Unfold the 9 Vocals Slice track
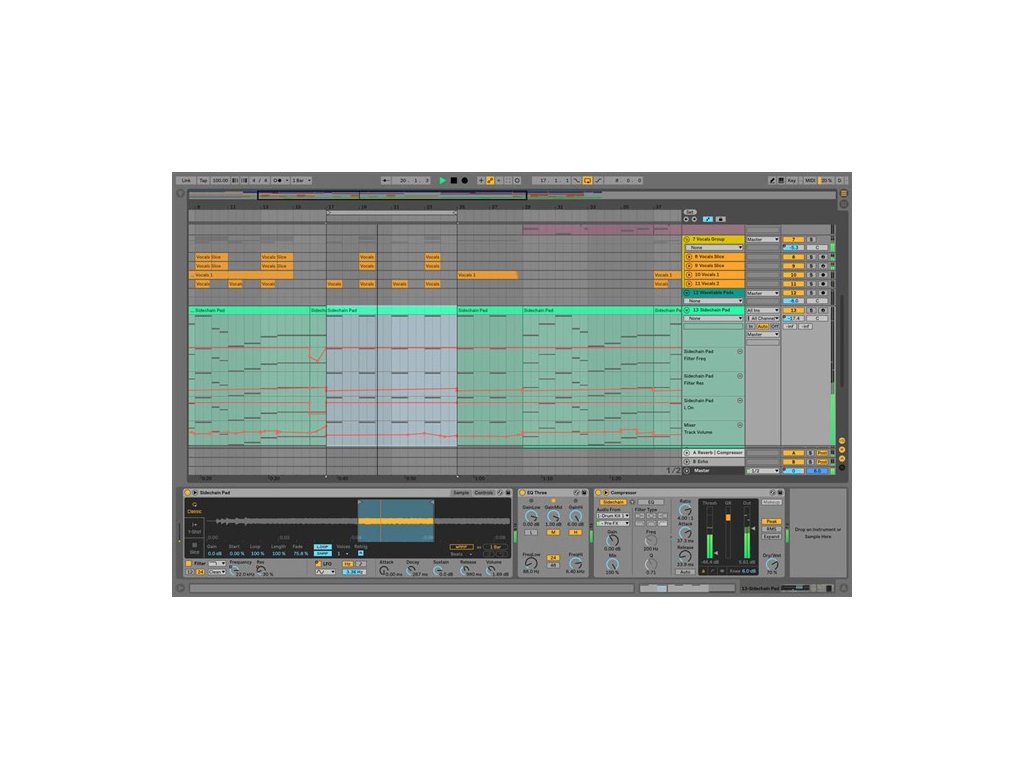The width and height of the screenshot is (1024, 768). click(x=689, y=266)
